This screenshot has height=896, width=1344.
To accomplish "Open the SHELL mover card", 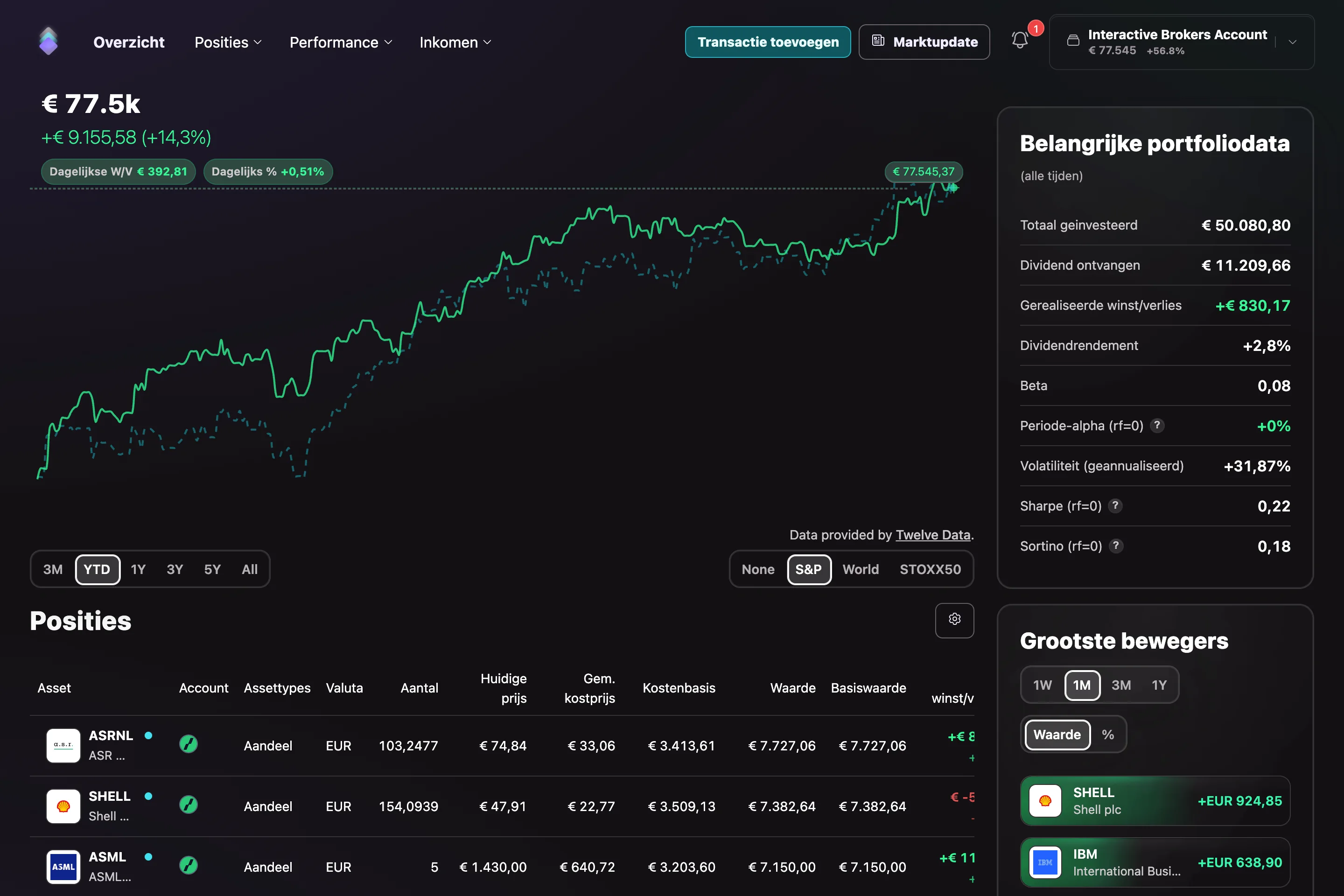I will point(1155,801).
